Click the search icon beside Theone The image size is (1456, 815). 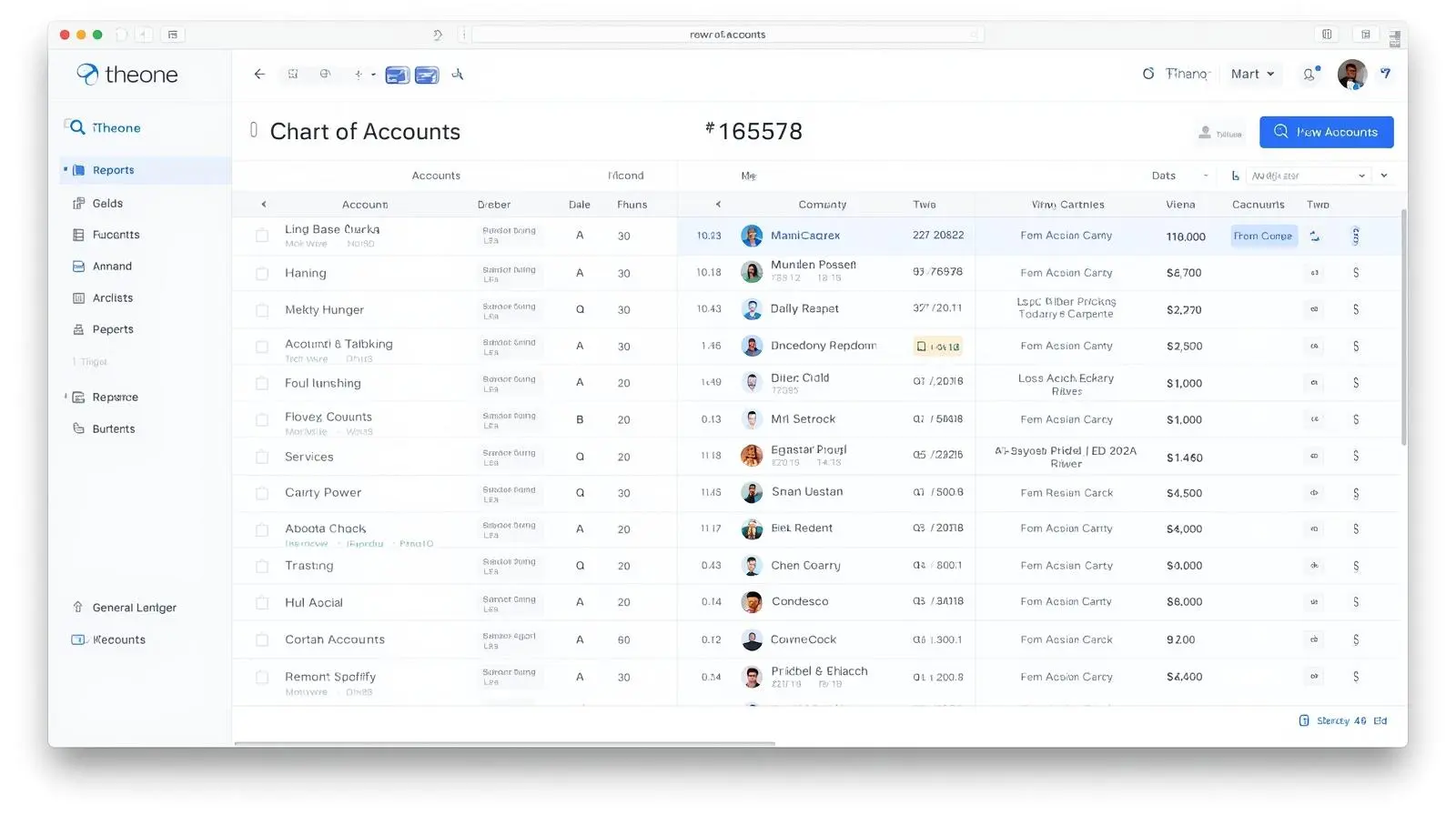76,127
